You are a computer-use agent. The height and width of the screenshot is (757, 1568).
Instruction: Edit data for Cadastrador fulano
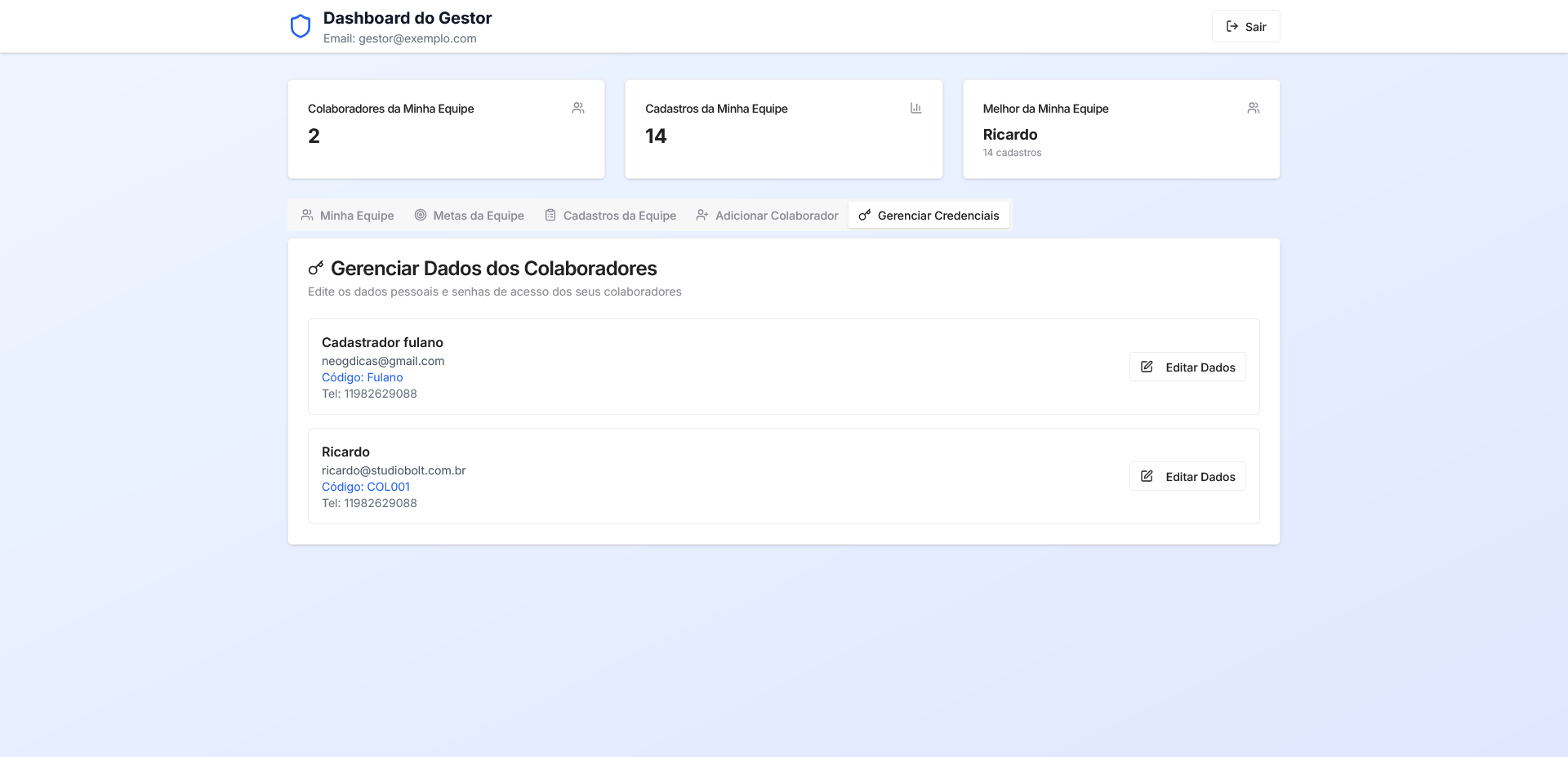[x=1187, y=367]
